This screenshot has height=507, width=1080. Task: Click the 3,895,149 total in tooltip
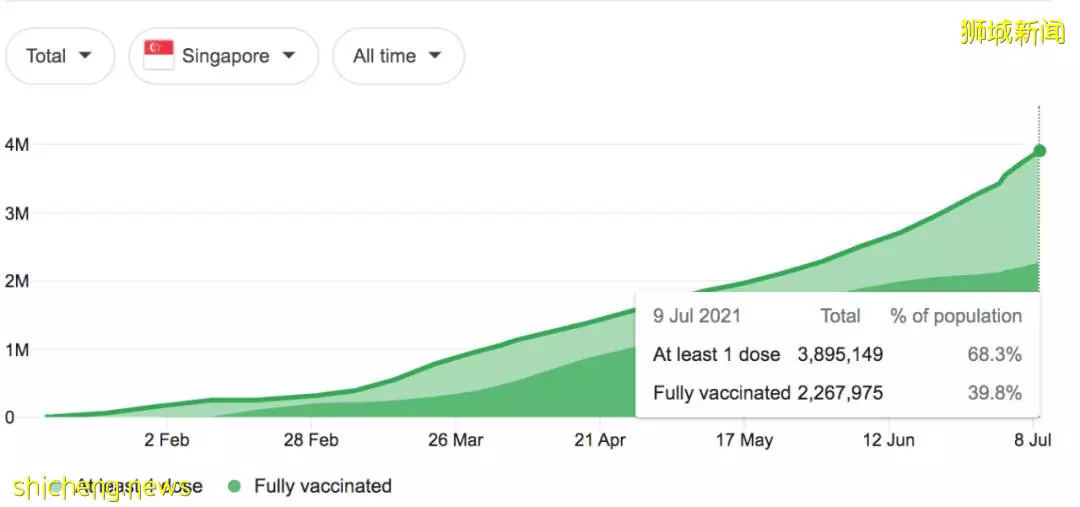[840, 355]
